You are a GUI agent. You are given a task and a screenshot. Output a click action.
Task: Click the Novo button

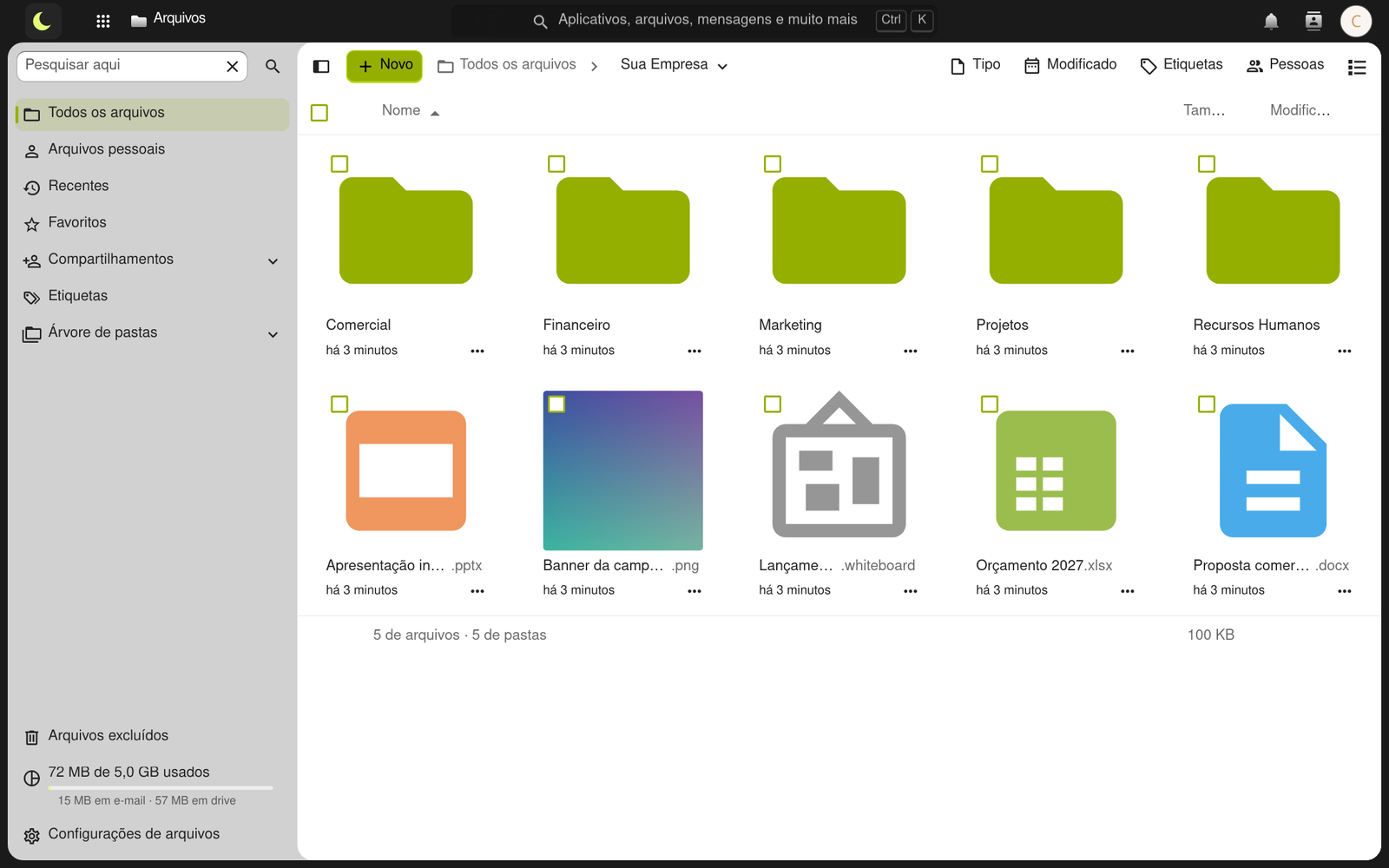[x=385, y=65]
